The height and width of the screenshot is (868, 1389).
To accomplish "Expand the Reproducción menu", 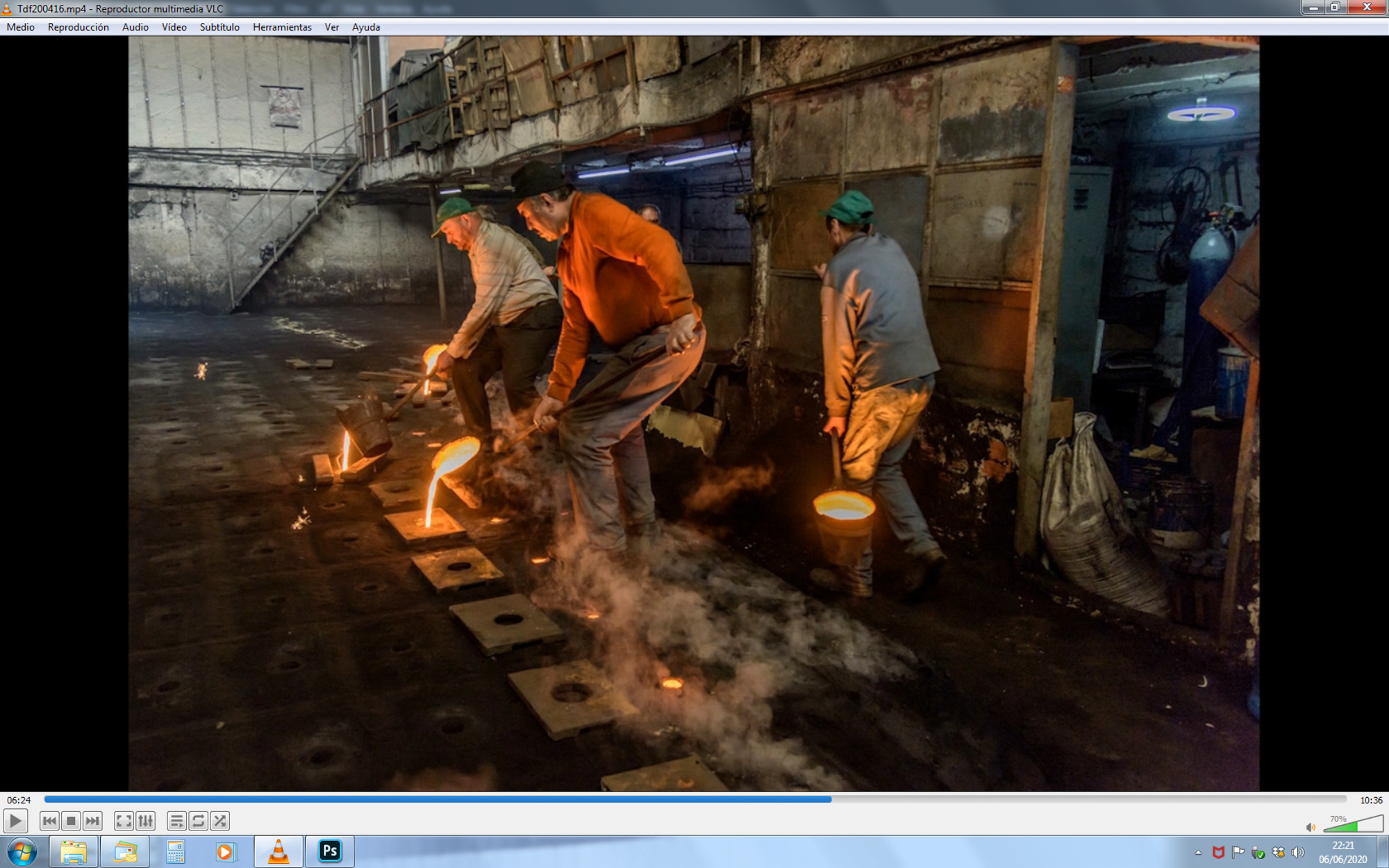I will pyautogui.click(x=78, y=27).
